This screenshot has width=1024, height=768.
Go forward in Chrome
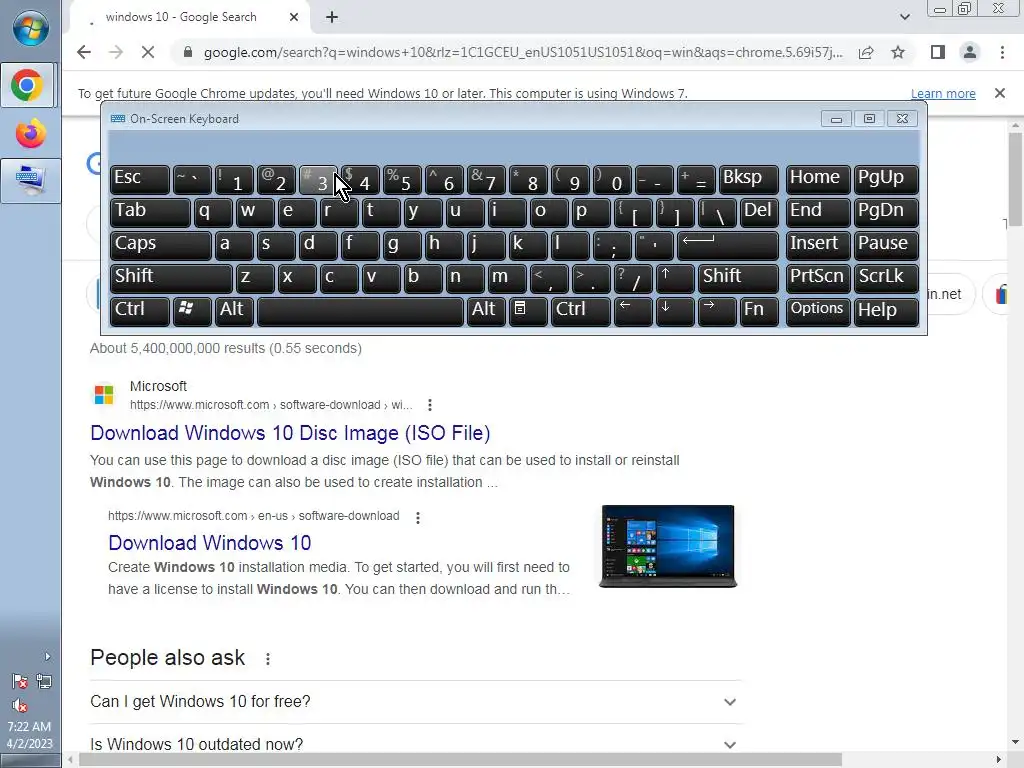tap(116, 52)
